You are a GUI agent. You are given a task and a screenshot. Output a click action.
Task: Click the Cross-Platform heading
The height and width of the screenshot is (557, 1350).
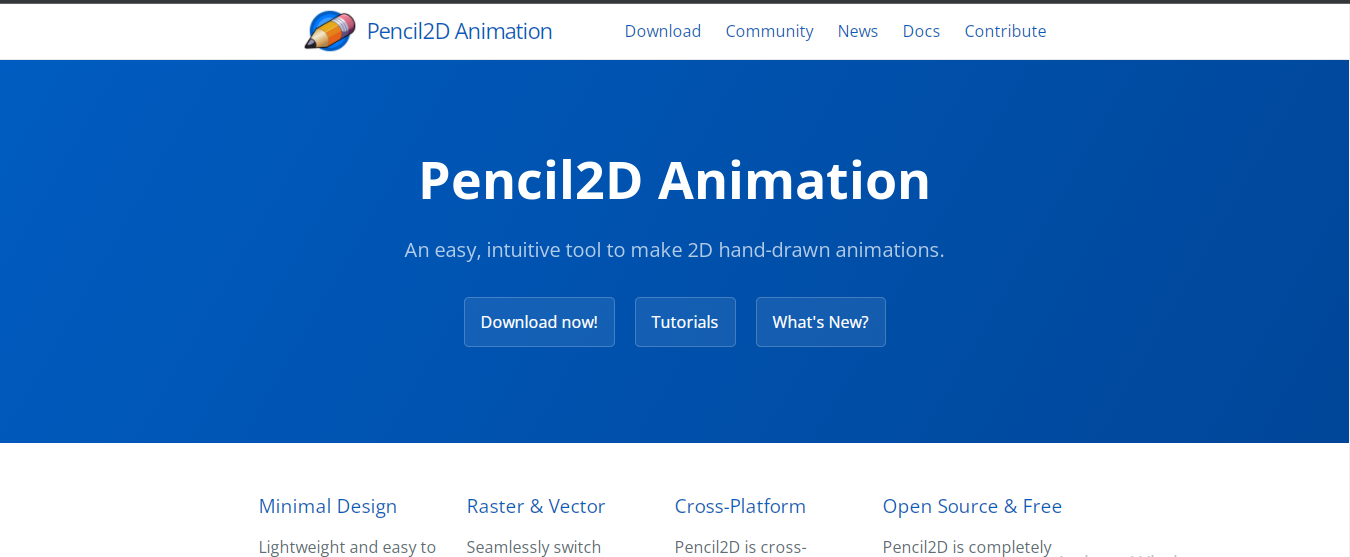point(740,506)
